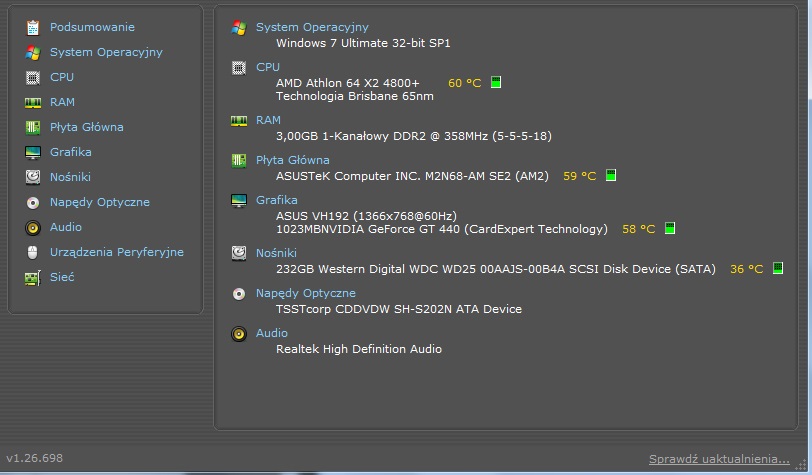Viewport: 812px width, 475px height.
Task: Click the hard disk icon in summary panel
Action: 239,253
